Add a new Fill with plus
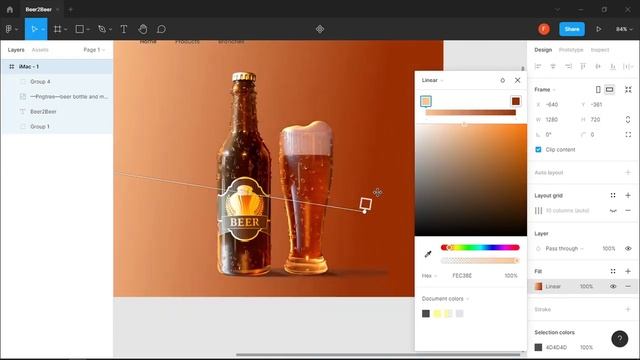640x360 pixels. pyautogui.click(x=628, y=271)
